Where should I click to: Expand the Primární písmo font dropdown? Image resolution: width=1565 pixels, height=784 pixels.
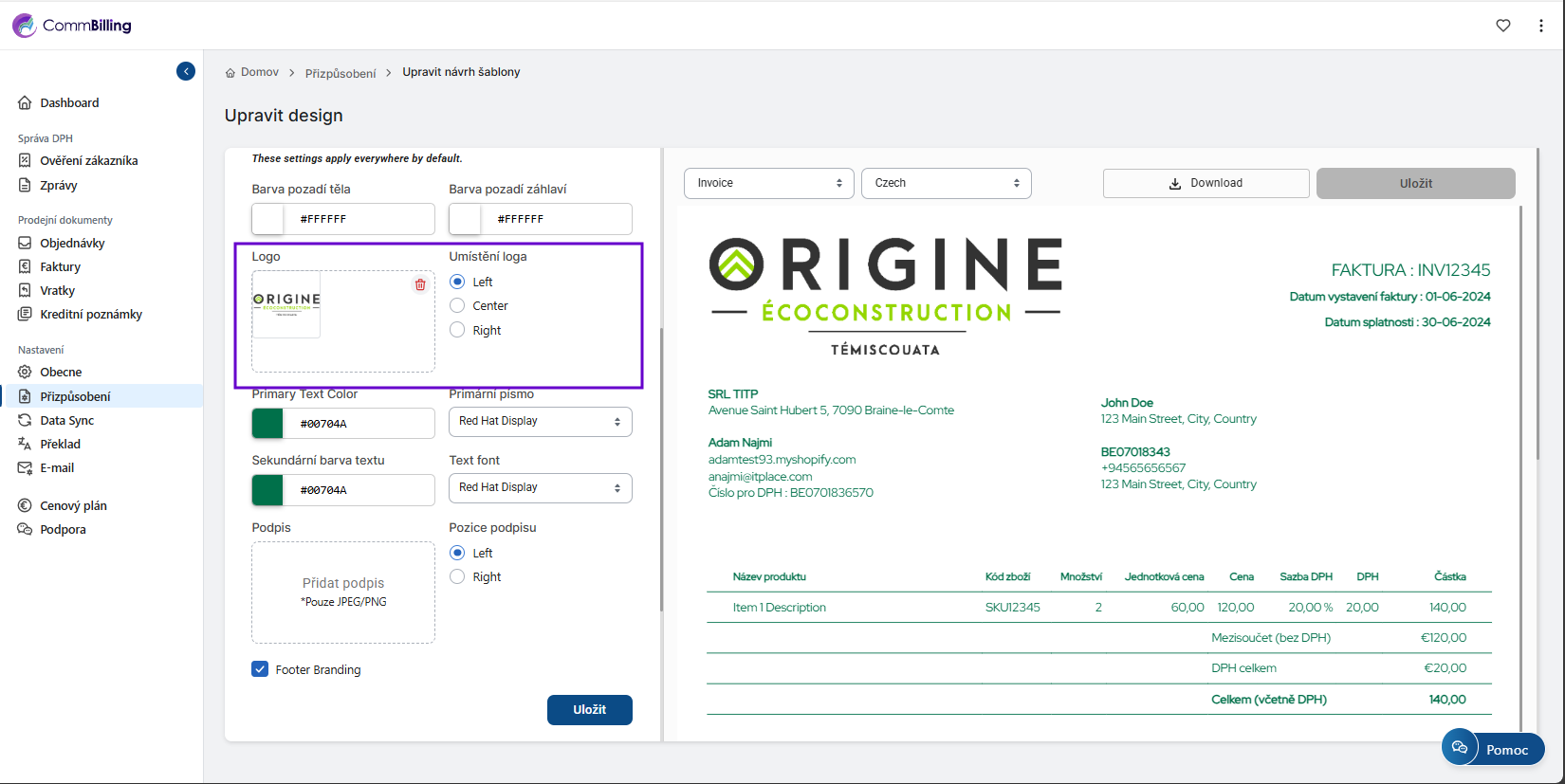(x=540, y=421)
